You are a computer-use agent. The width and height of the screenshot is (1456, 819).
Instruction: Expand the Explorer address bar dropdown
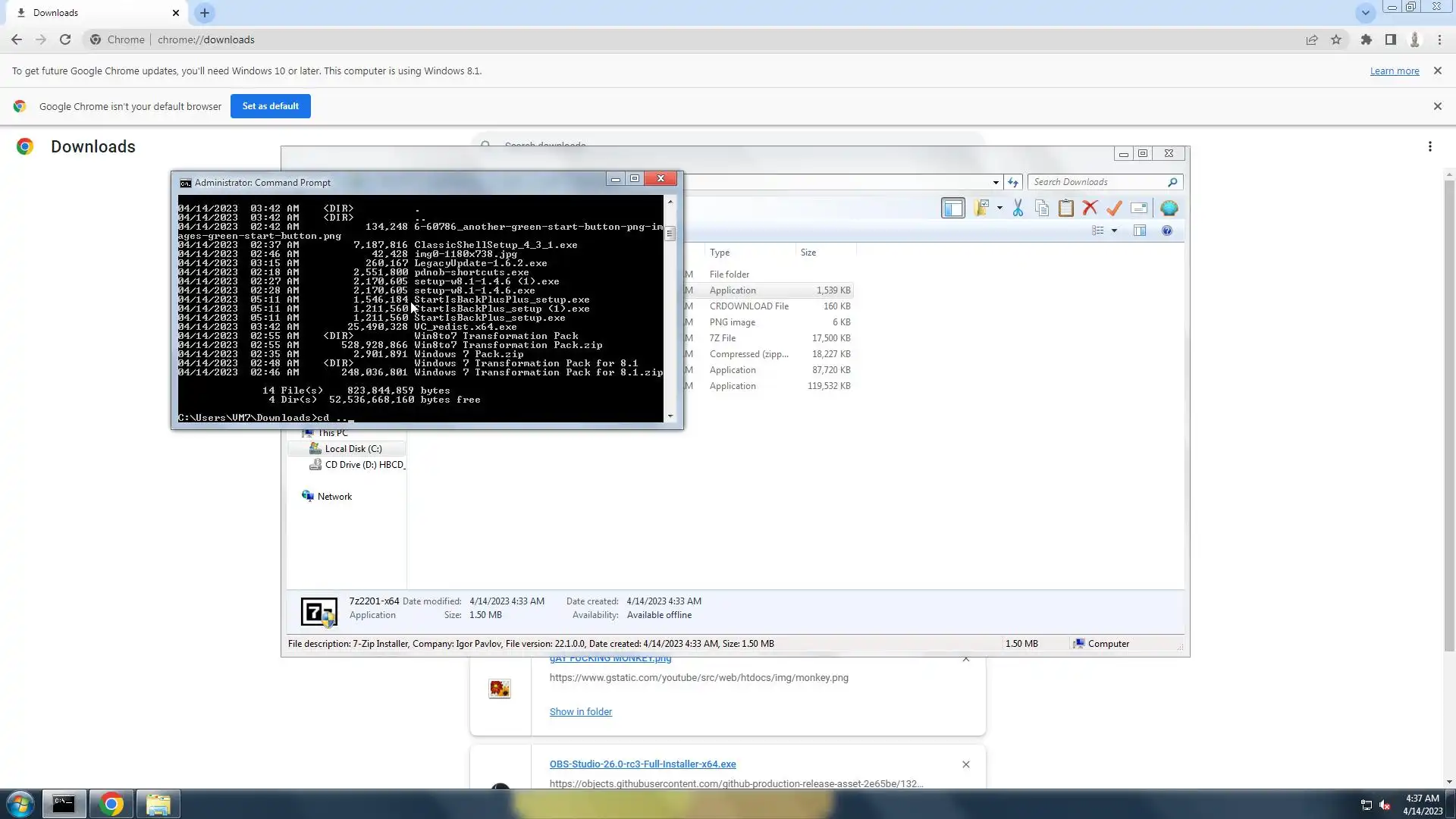[x=996, y=182]
